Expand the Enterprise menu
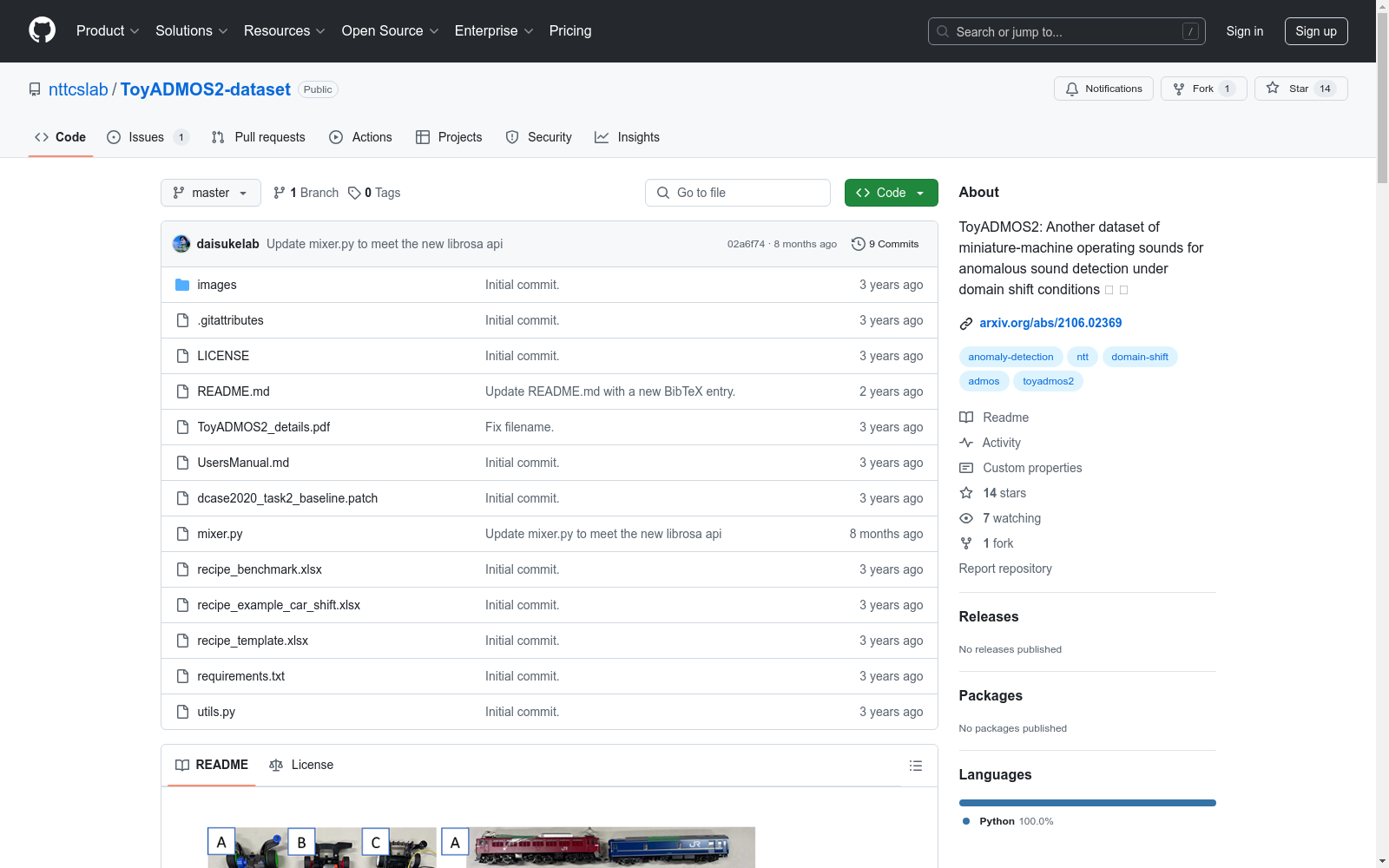The height and width of the screenshot is (868, 1389). point(494,30)
